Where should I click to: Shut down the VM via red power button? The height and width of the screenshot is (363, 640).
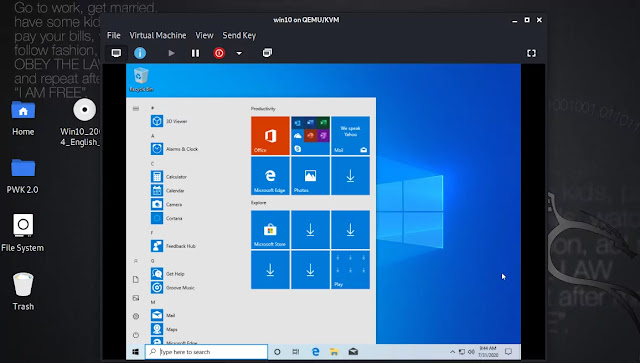[219, 53]
